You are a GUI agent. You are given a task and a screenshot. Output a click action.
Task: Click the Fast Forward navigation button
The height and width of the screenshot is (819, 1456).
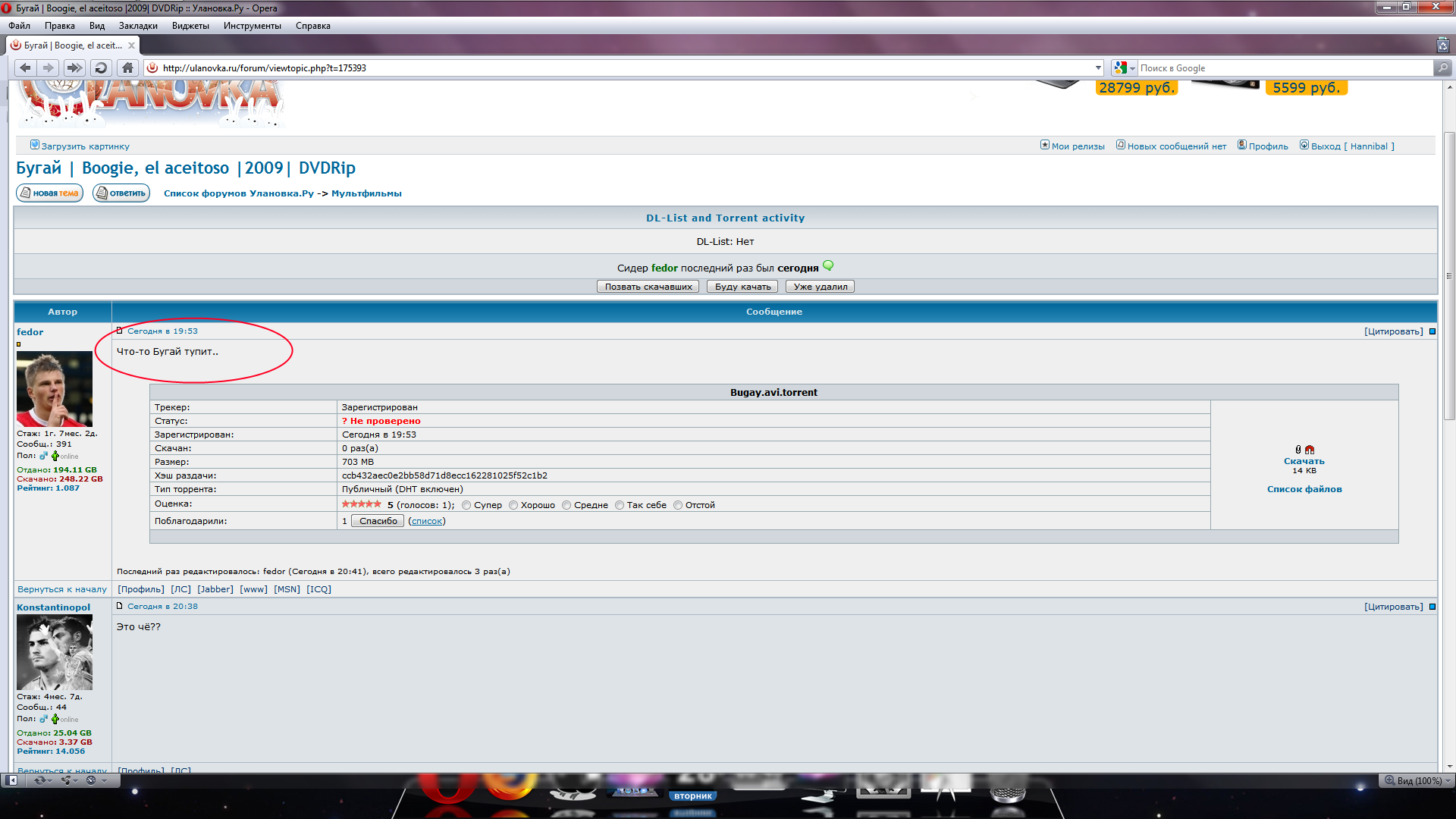74,67
